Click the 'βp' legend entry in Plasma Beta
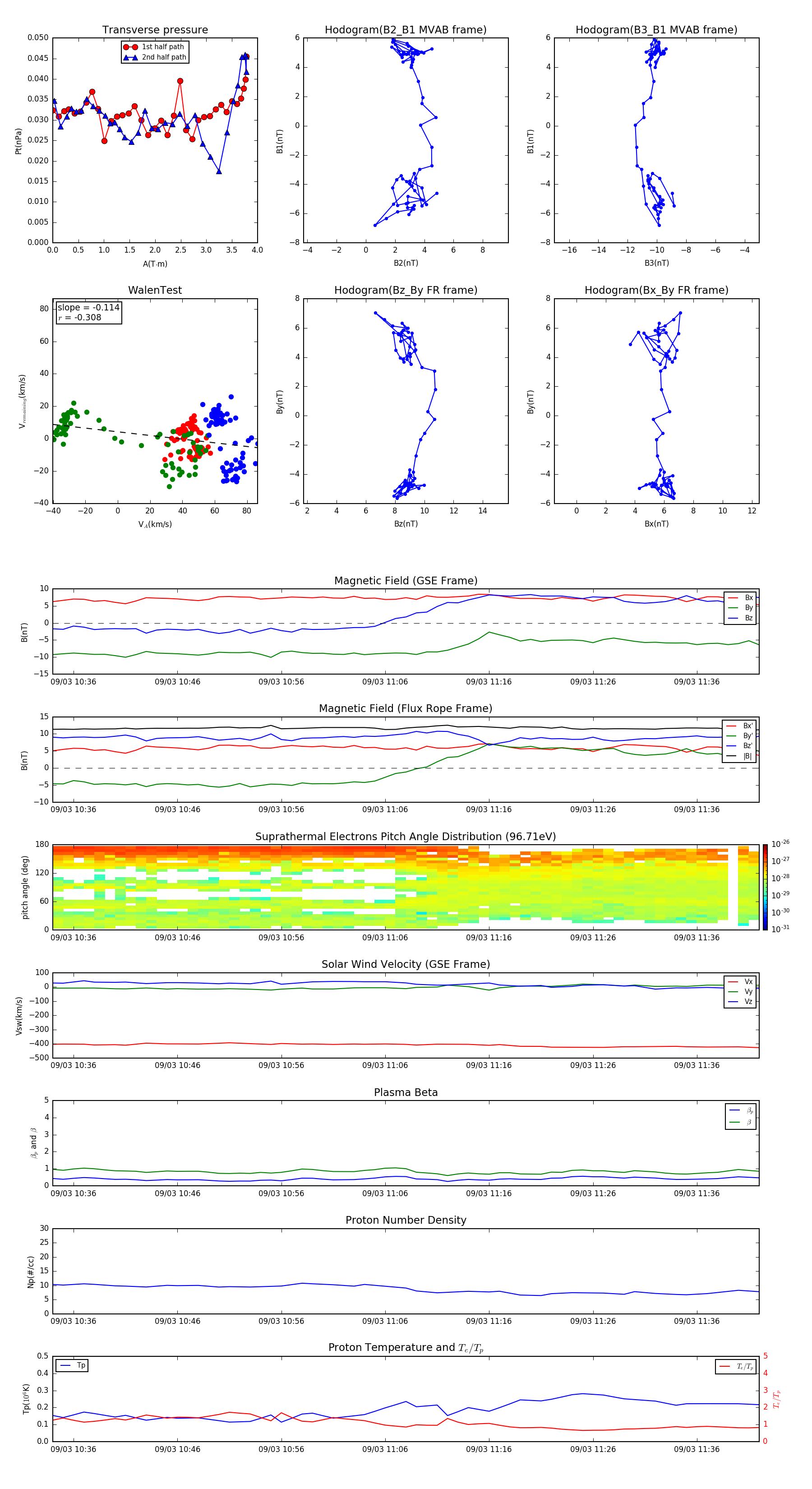Image resolution: width=812 pixels, height=1489 pixels. click(x=742, y=1110)
